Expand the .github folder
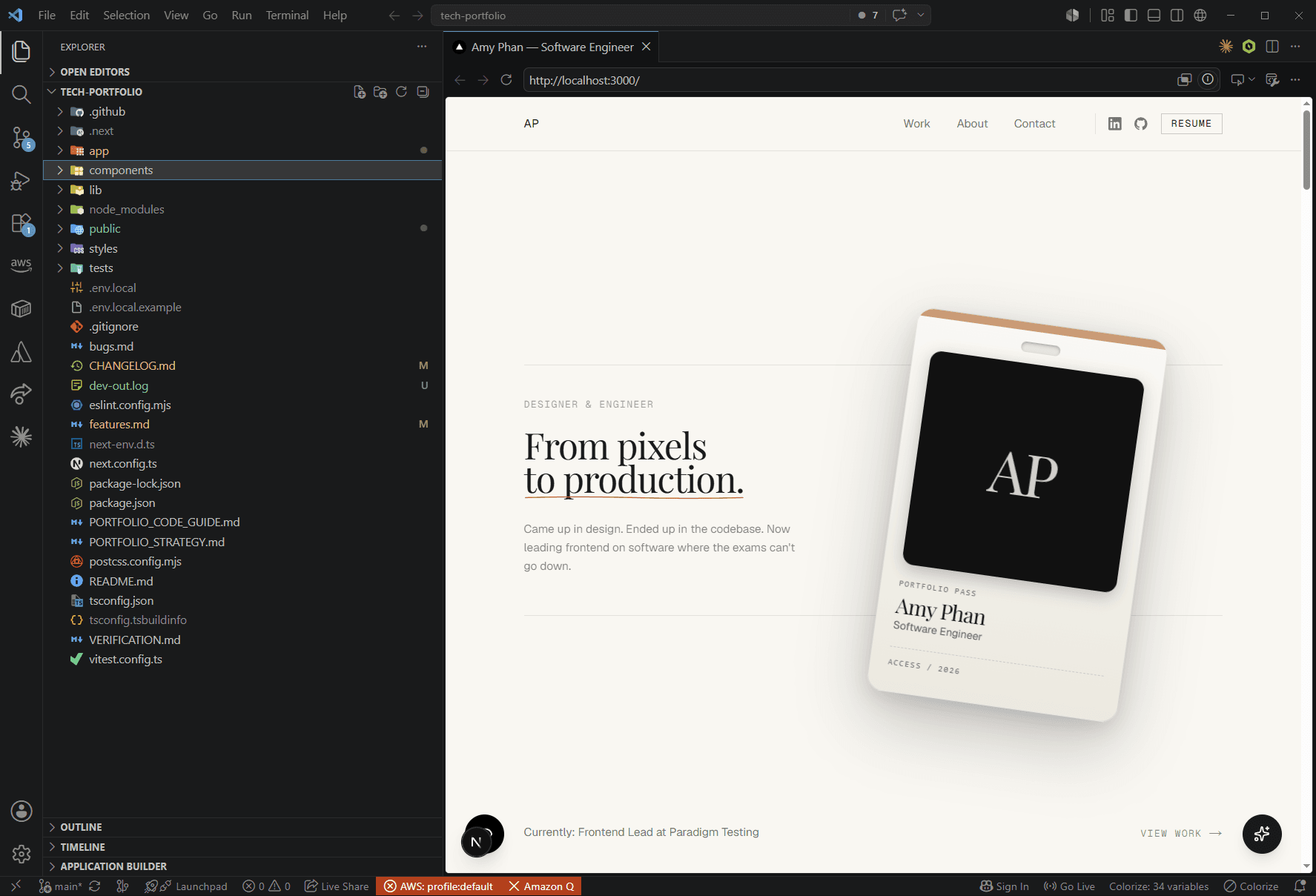 242,112
